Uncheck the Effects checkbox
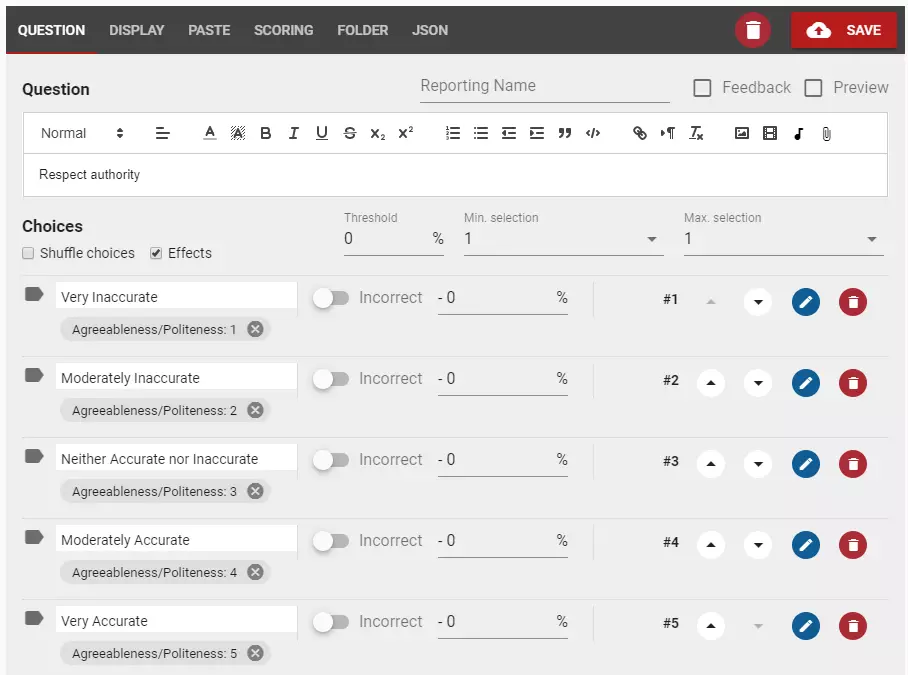Image resolution: width=908 pixels, height=675 pixels. point(156,253)
